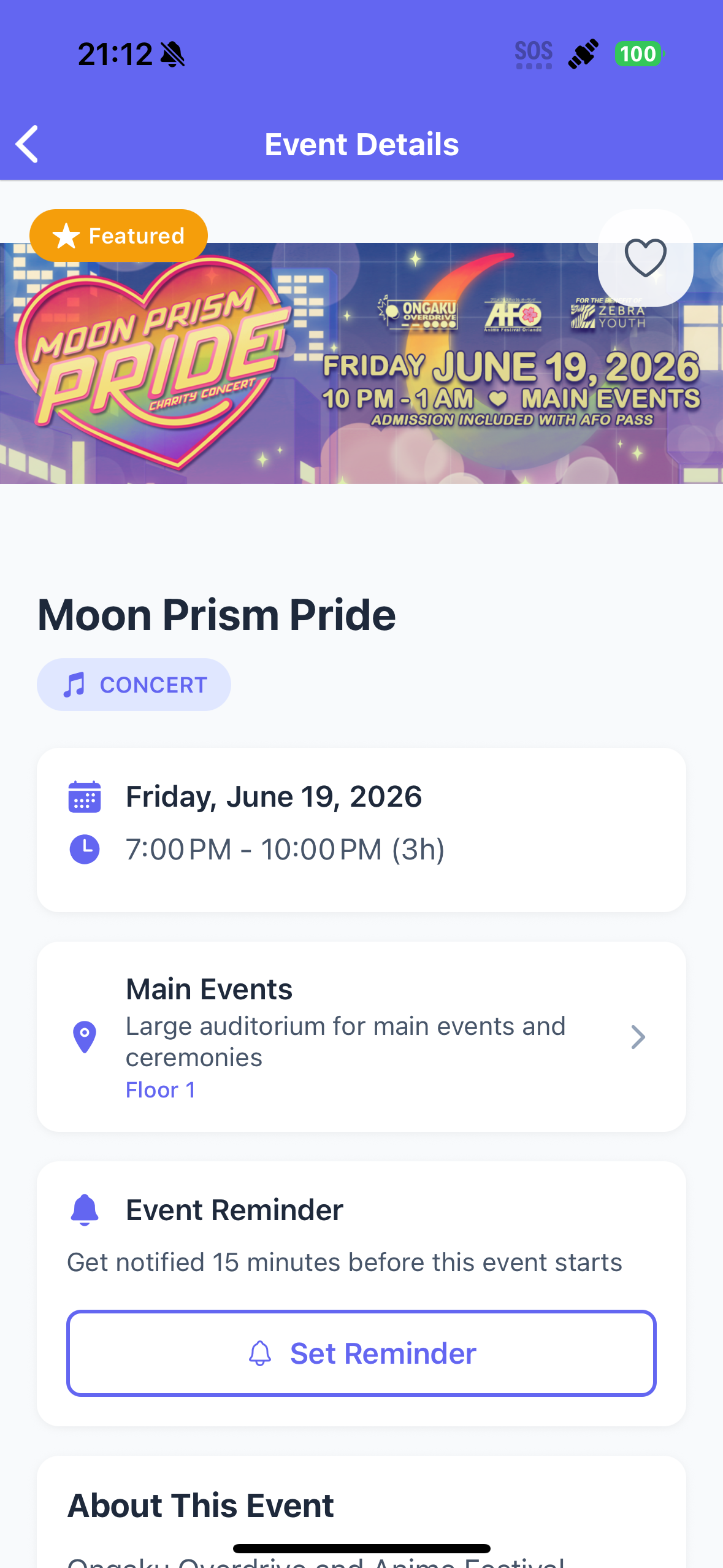Viewport: 723px width, 1568px height.
Task: Select the Main Events location title
Action: pos(209,989)
